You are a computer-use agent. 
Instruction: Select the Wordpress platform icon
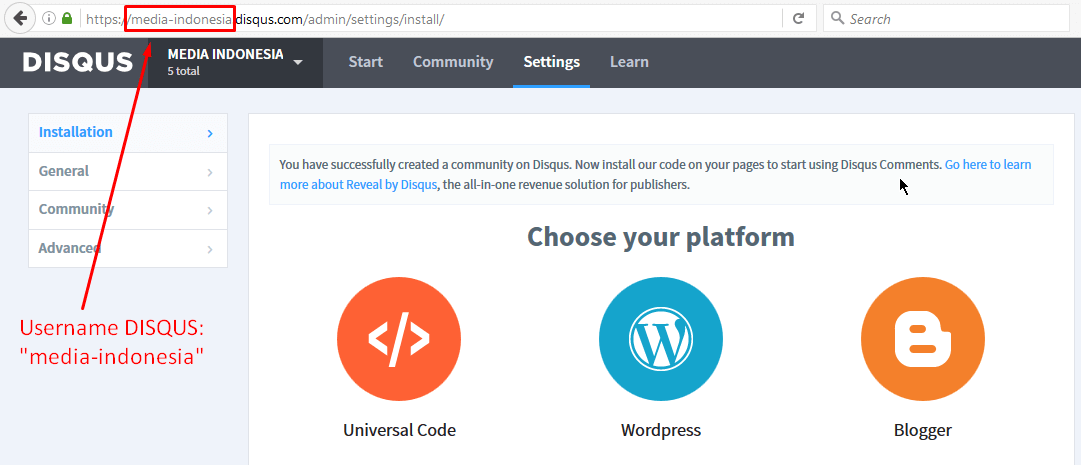coord(660,339)
